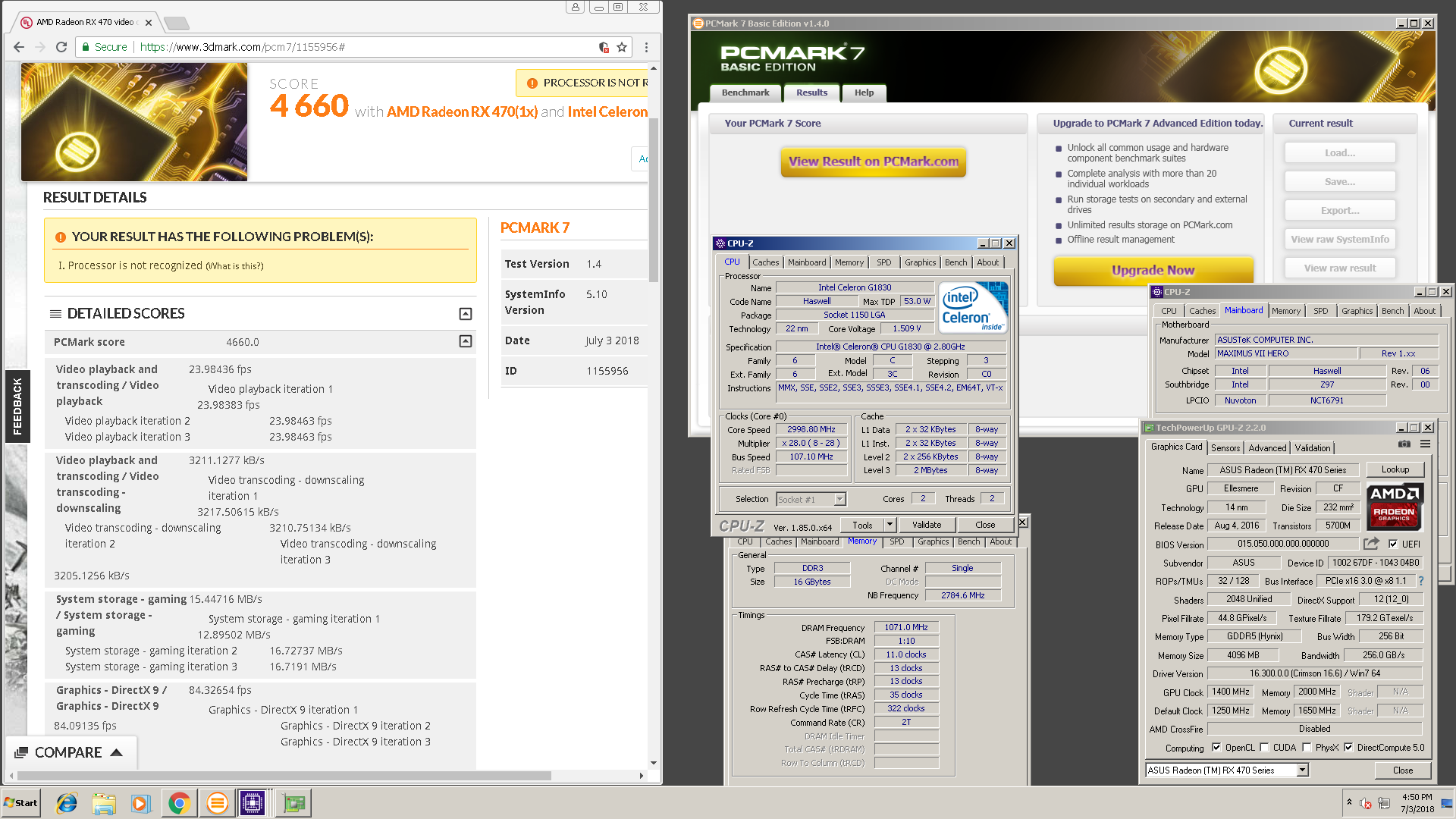Open the new tab button in Chrome
The width and height of the screenshot is (1456, 819).
pyautogui.click(x=177, y=23)
